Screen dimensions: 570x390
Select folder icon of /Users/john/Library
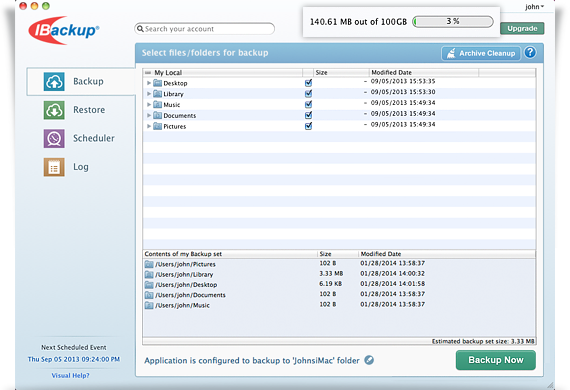point(149,274)
